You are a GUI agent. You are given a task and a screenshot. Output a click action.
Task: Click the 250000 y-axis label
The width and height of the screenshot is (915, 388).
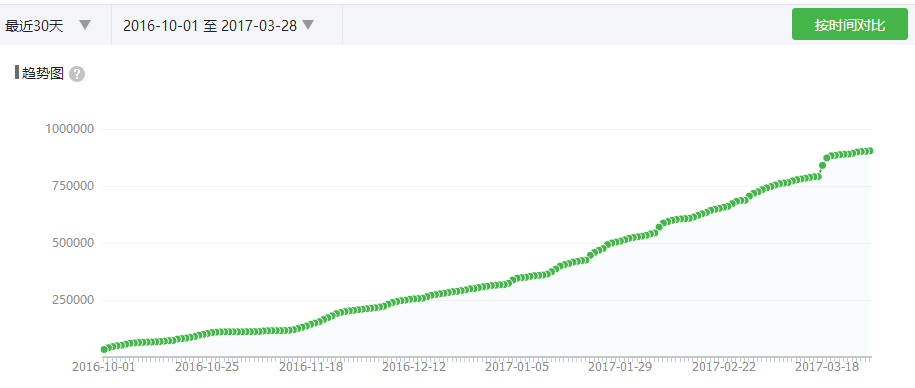(x=72, y=300)
